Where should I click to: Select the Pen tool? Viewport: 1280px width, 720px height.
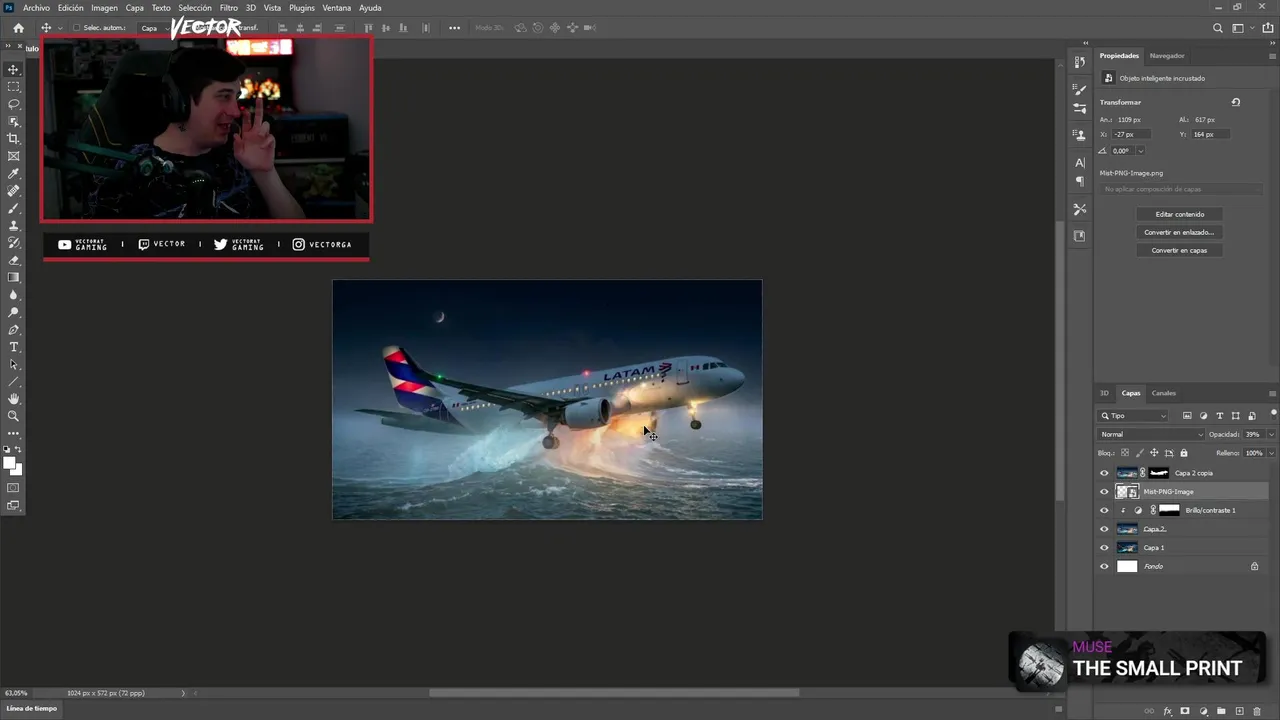coord(14,330)
